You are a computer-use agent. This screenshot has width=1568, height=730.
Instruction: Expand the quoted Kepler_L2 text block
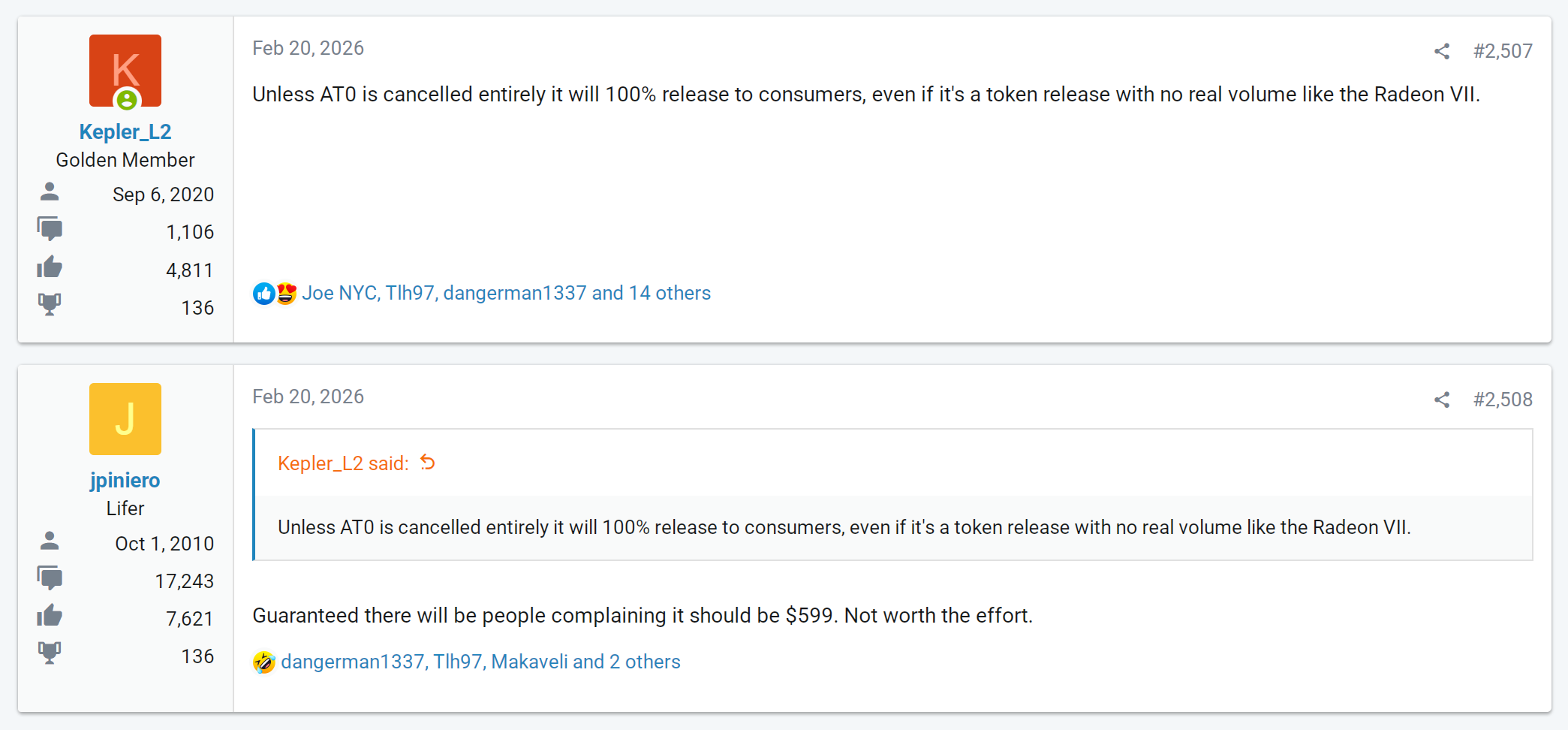coord(844,527)
